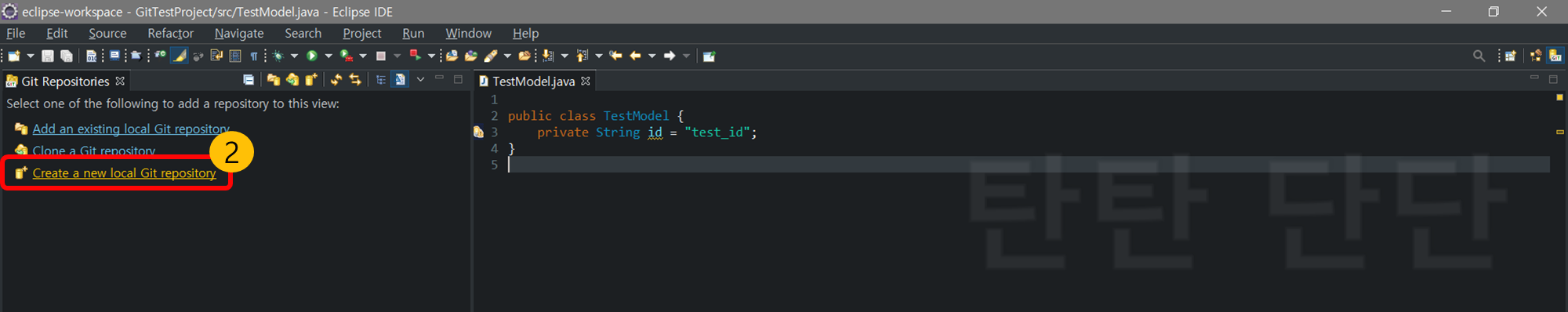Select the Git Repositories view tab
1568x312 pixels.
[x=65, y=82]
